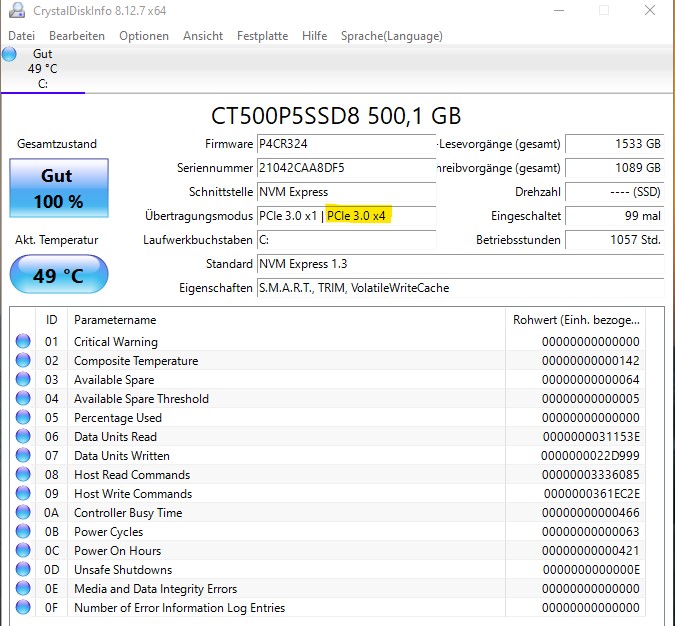Image resolution: width=675 pixels, height=626 pixels.
Task: Select the Critical Warning parameter name
Action: pos(116,342)
